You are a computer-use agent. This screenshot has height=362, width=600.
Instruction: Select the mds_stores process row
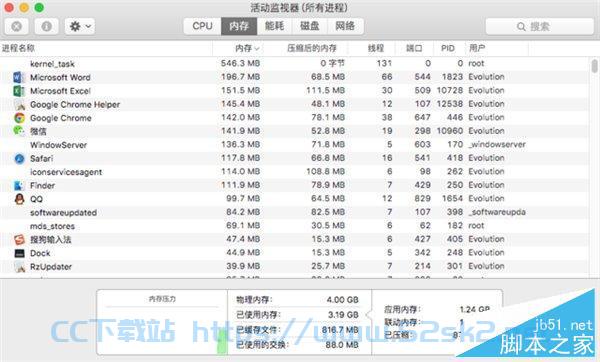[295, 226]
